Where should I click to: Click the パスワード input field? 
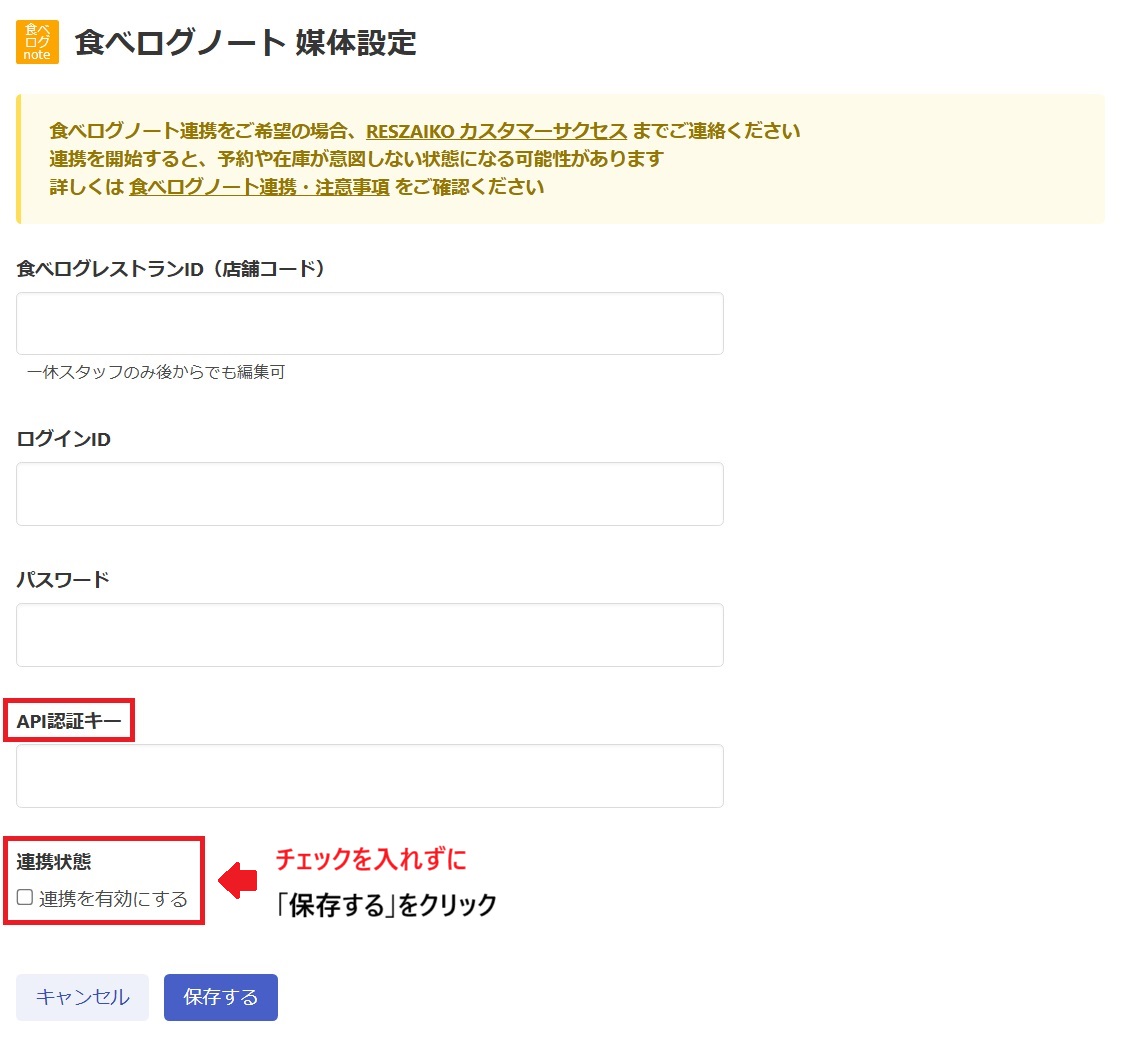(370, 634)
